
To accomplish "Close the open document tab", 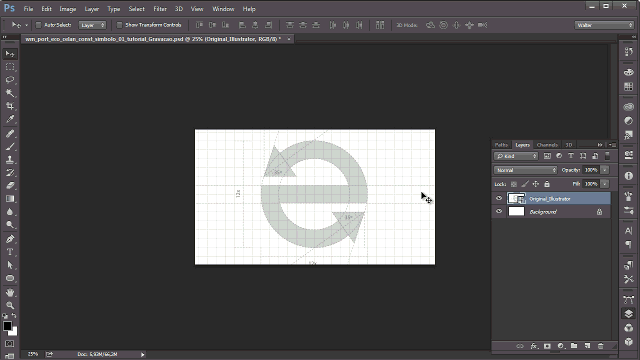I will [289, 39].
